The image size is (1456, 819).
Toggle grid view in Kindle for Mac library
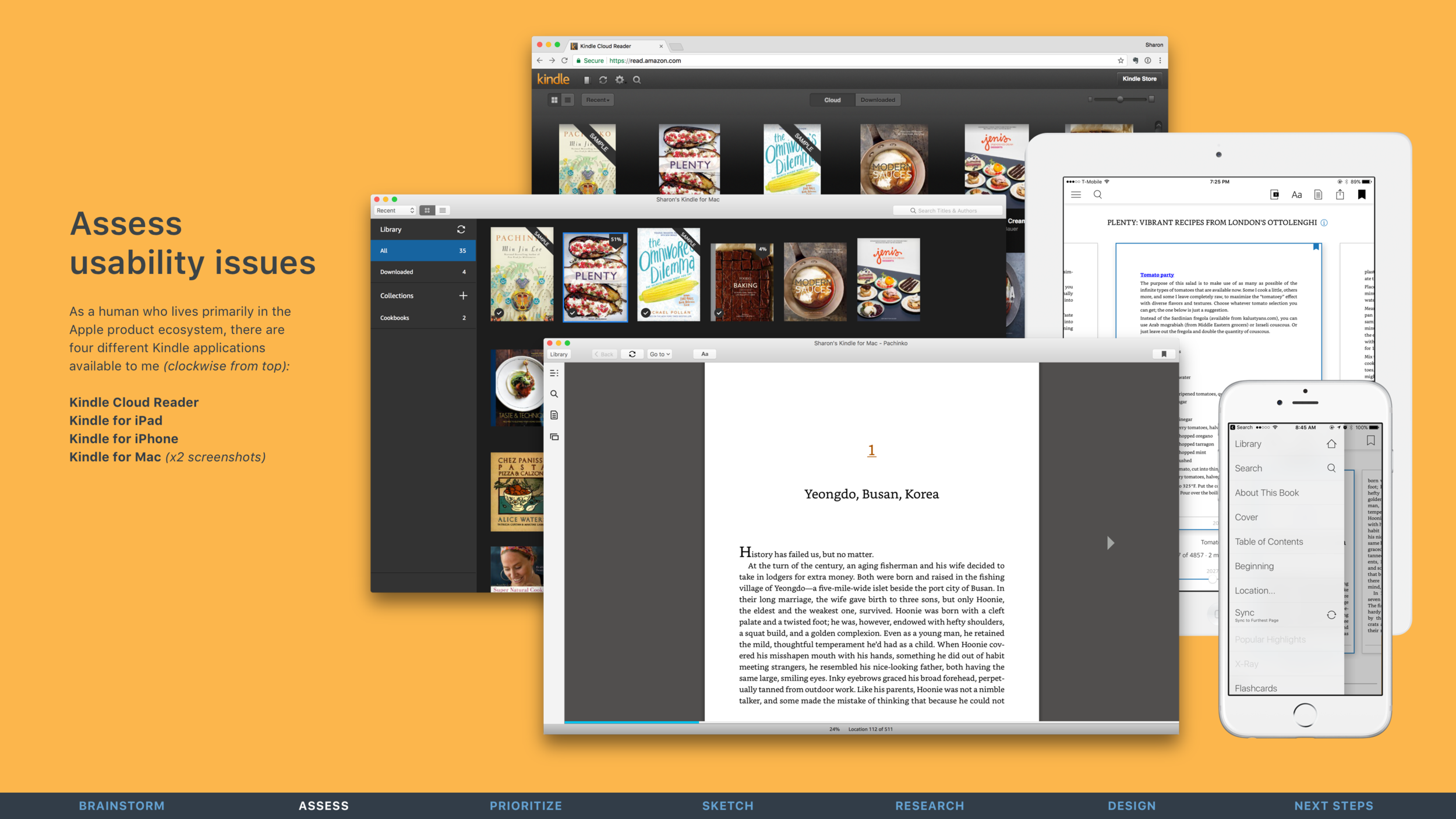427,210
